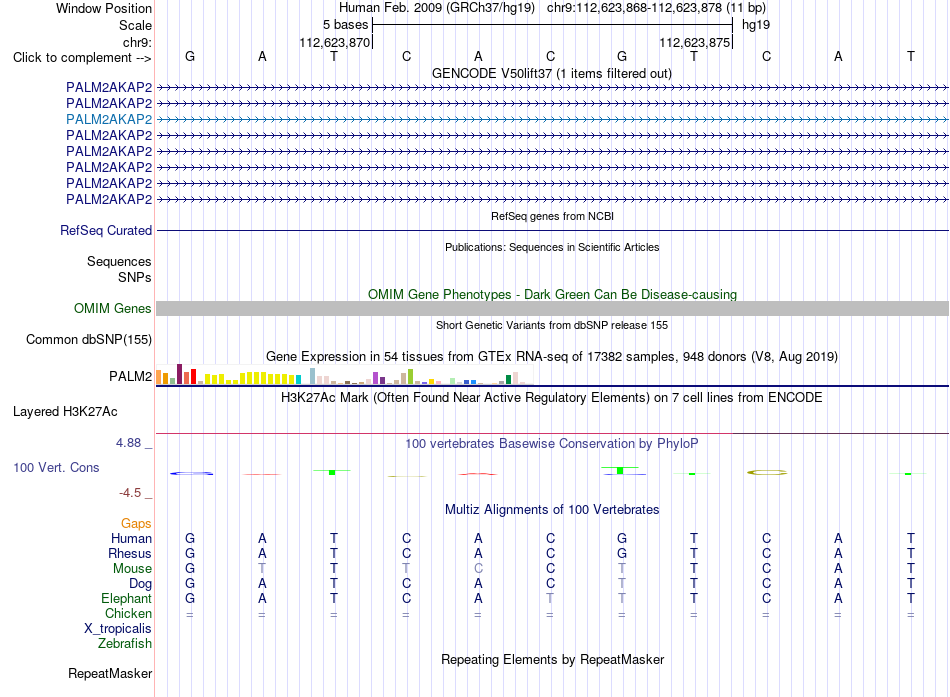
Task: Open the GTEx Gene Expression track title
Action: tap(552, 356)
